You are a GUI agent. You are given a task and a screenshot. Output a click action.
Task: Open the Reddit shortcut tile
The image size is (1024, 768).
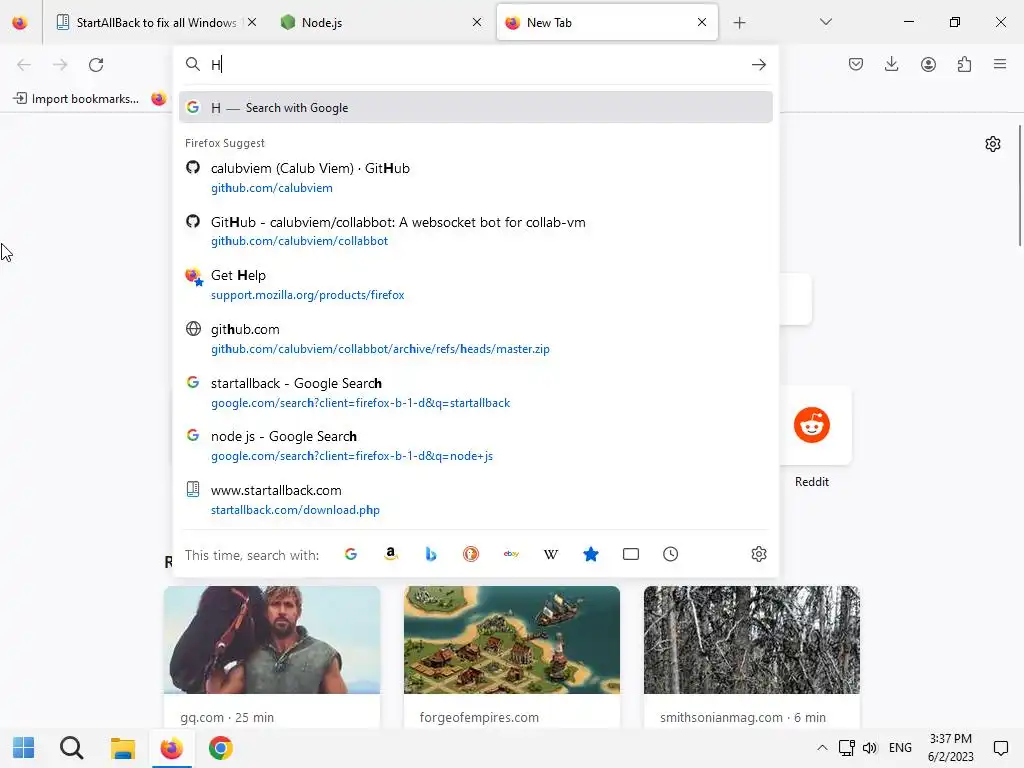[812, 426]
